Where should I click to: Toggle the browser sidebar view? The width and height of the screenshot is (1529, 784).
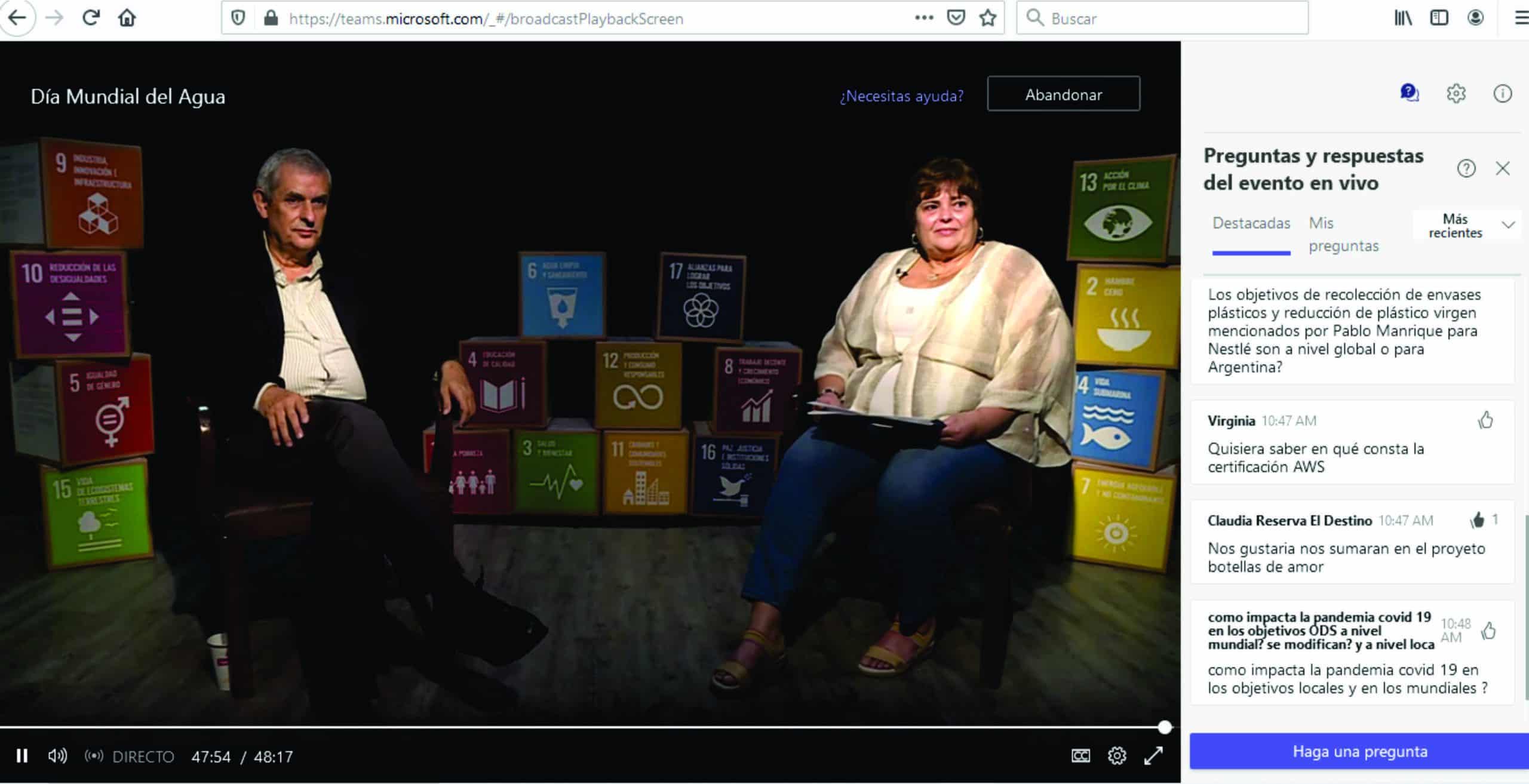(x=1439, y=18)
